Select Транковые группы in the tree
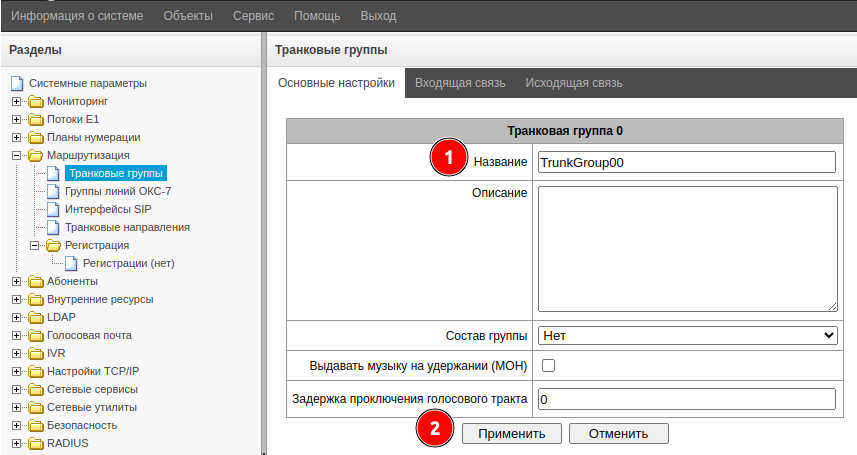Screen dimensions: 857x455 [x=116, y=173]
